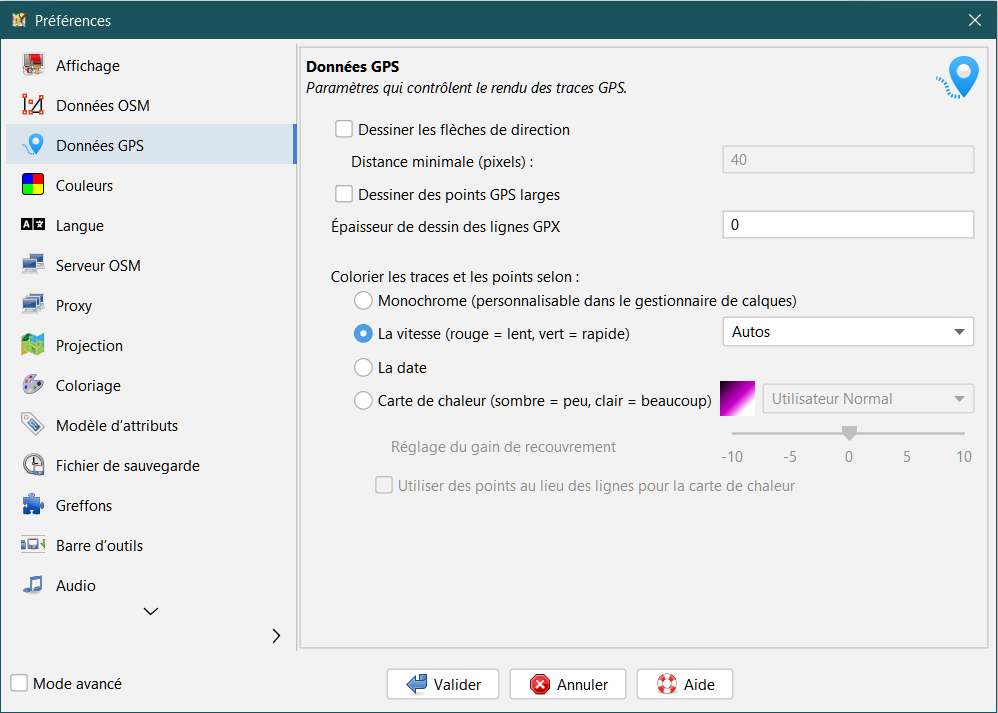
Task: Select the Couleurs color grid icon
Action: pos(33,186)
